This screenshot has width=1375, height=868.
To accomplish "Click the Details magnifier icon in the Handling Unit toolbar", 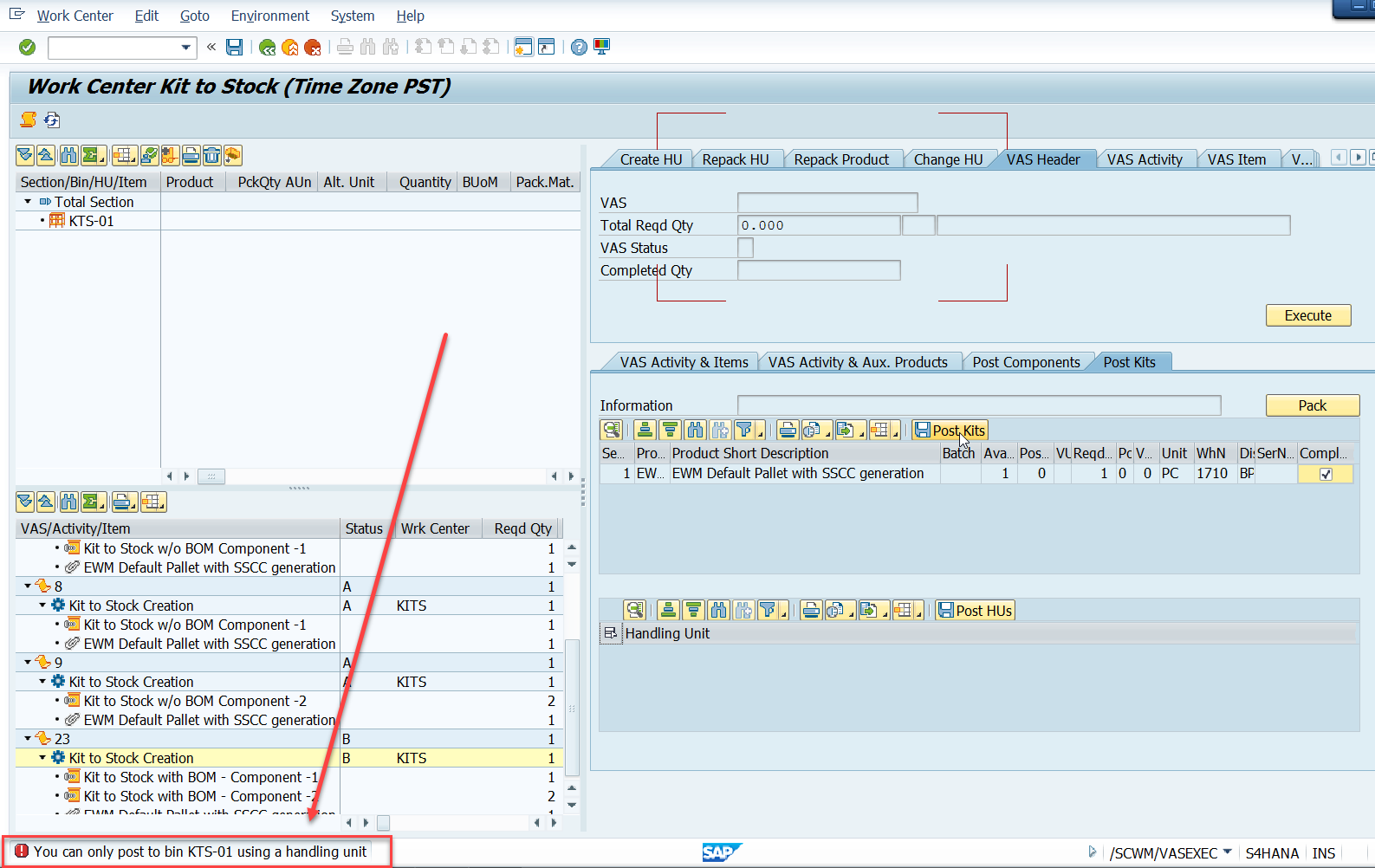I will 635,611.
